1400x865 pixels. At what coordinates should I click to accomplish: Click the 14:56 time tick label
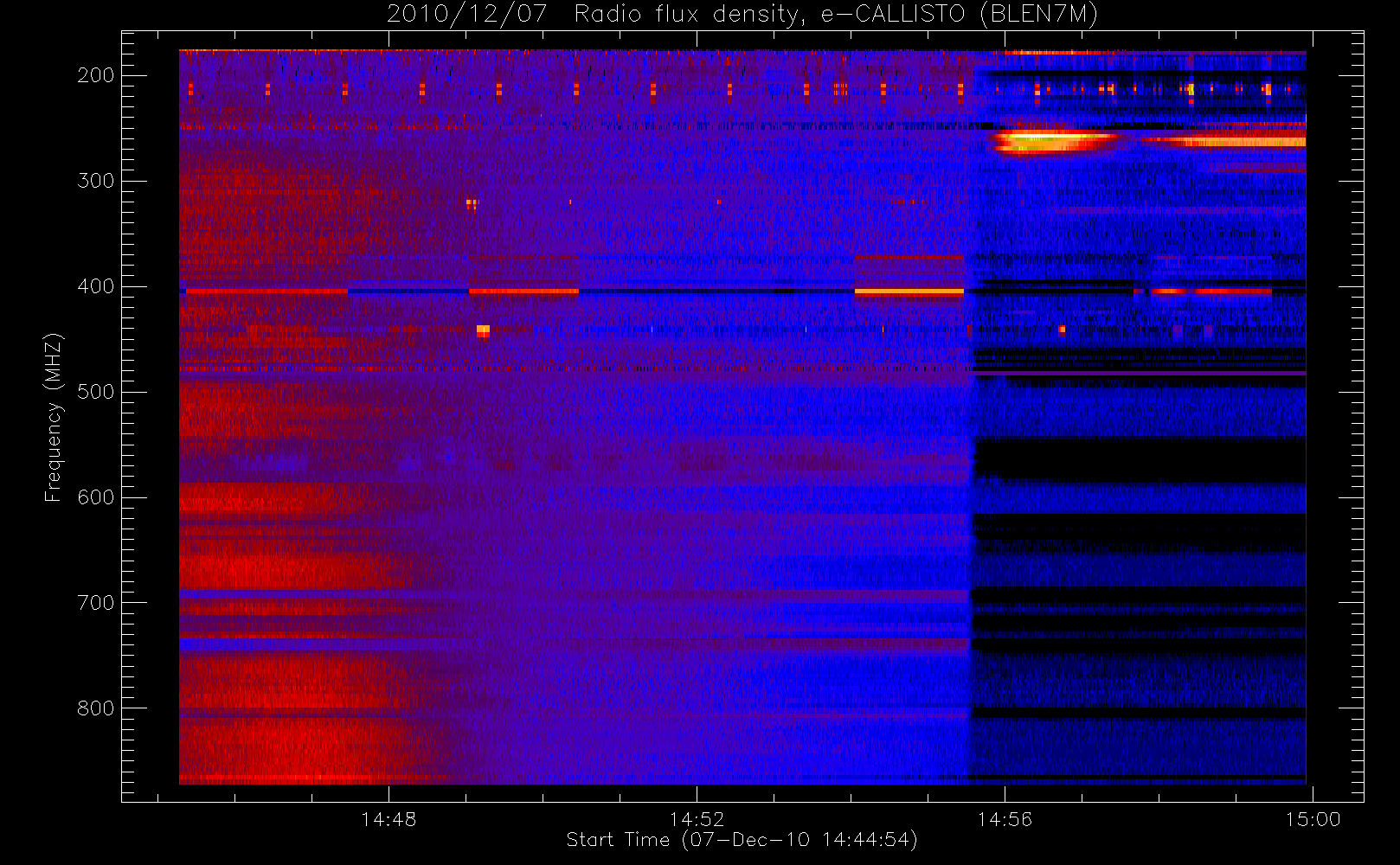[1005, 819]
